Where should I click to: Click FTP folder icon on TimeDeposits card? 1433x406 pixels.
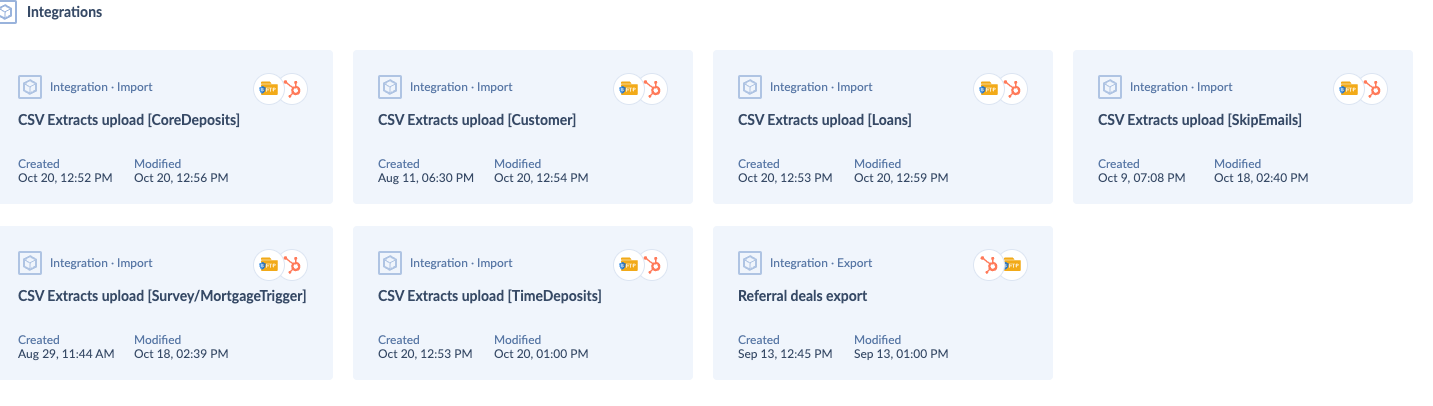pyautogui.click(x=629, y=265)
